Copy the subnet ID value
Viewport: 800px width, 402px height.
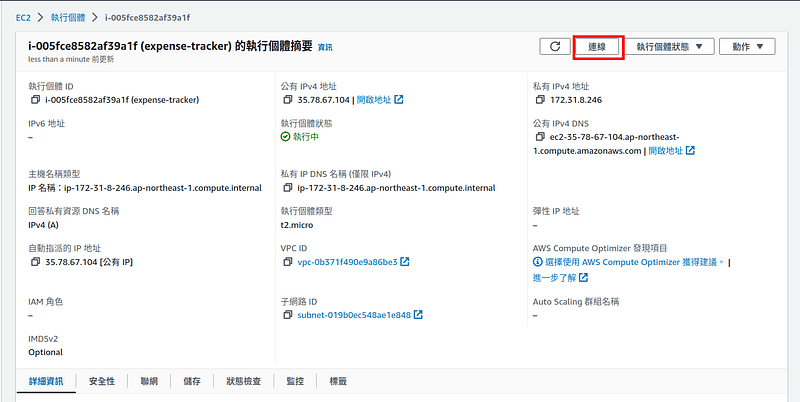[x=288, y=315]
